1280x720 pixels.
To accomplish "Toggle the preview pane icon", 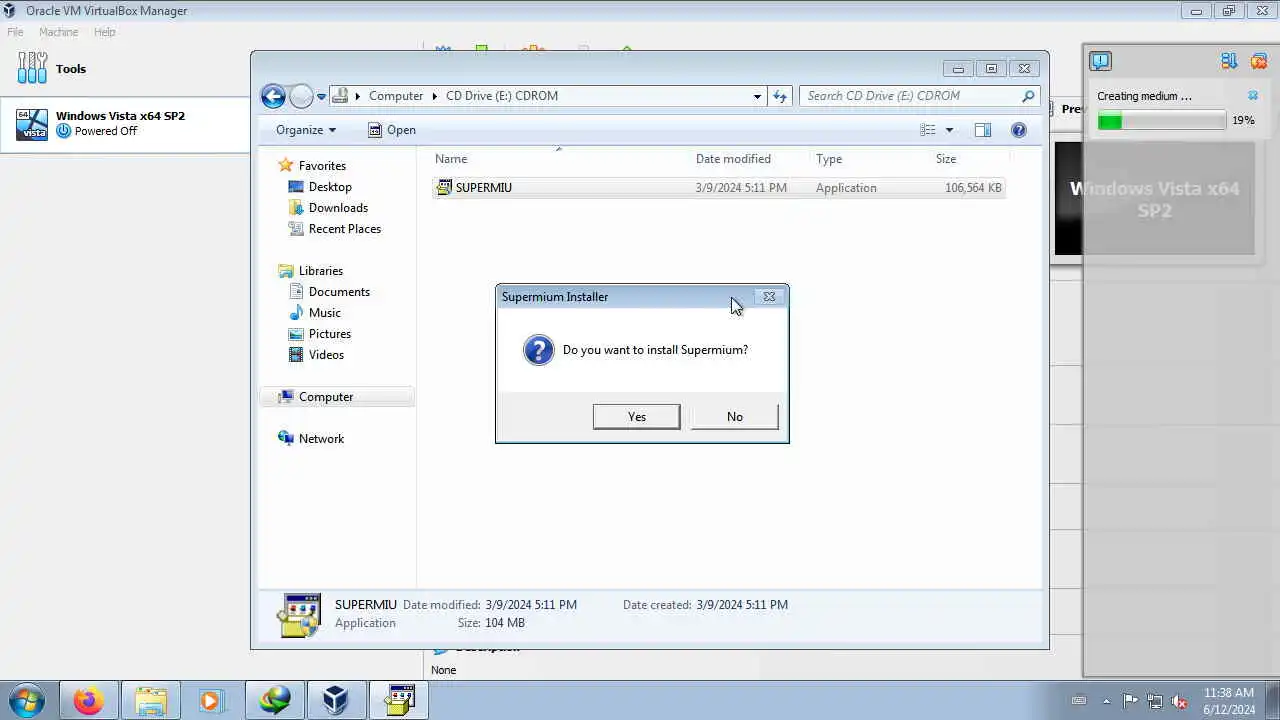I will (983, 130).
